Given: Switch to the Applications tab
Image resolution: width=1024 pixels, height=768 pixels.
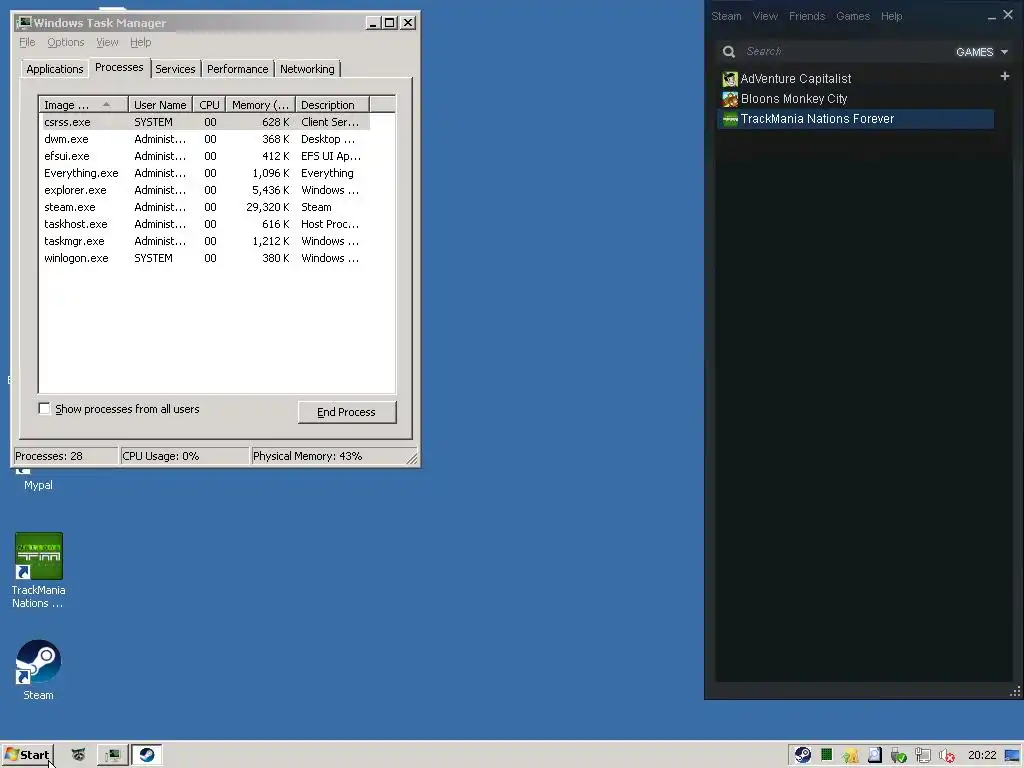Looking at the screenshot, I should tap(55, 69).
